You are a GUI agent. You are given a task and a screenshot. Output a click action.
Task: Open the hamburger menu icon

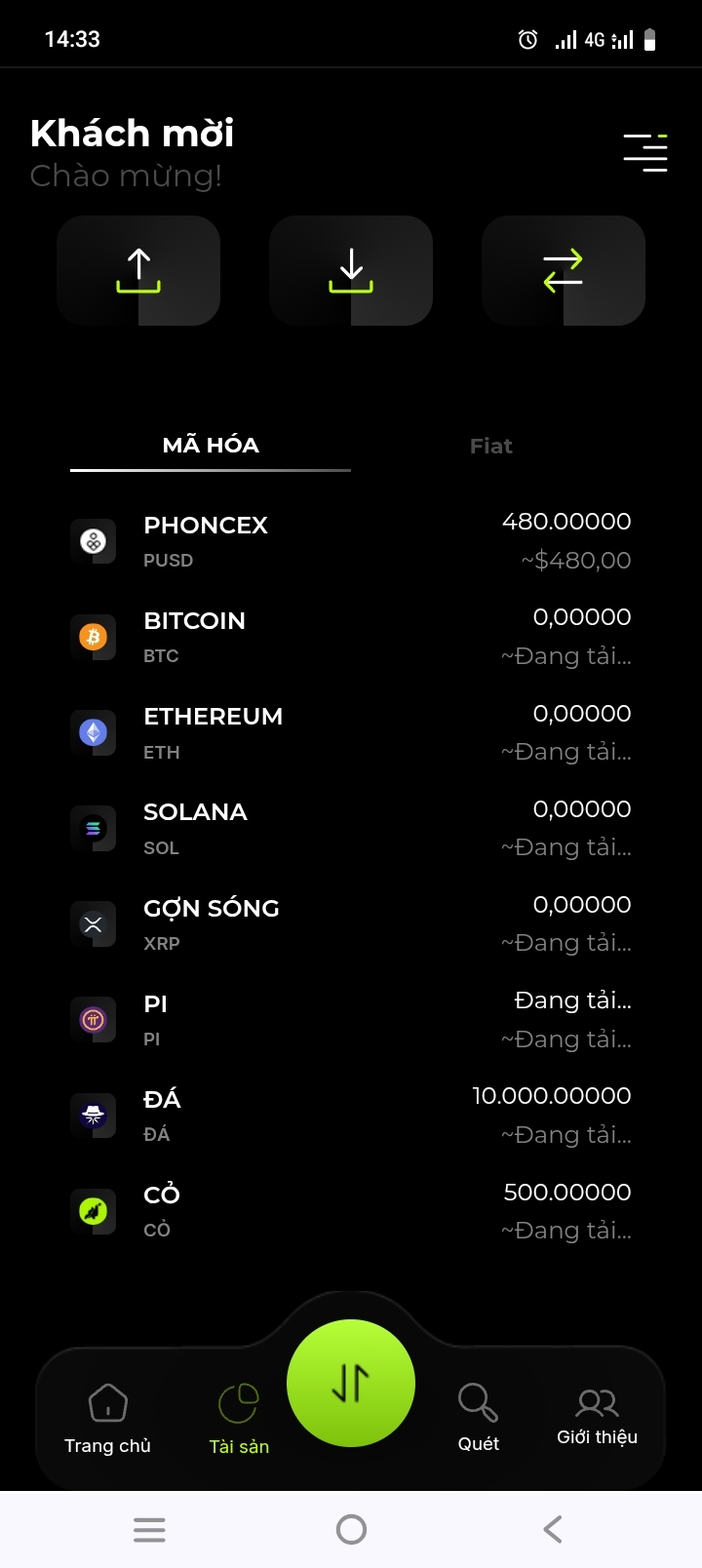[645, 153]
